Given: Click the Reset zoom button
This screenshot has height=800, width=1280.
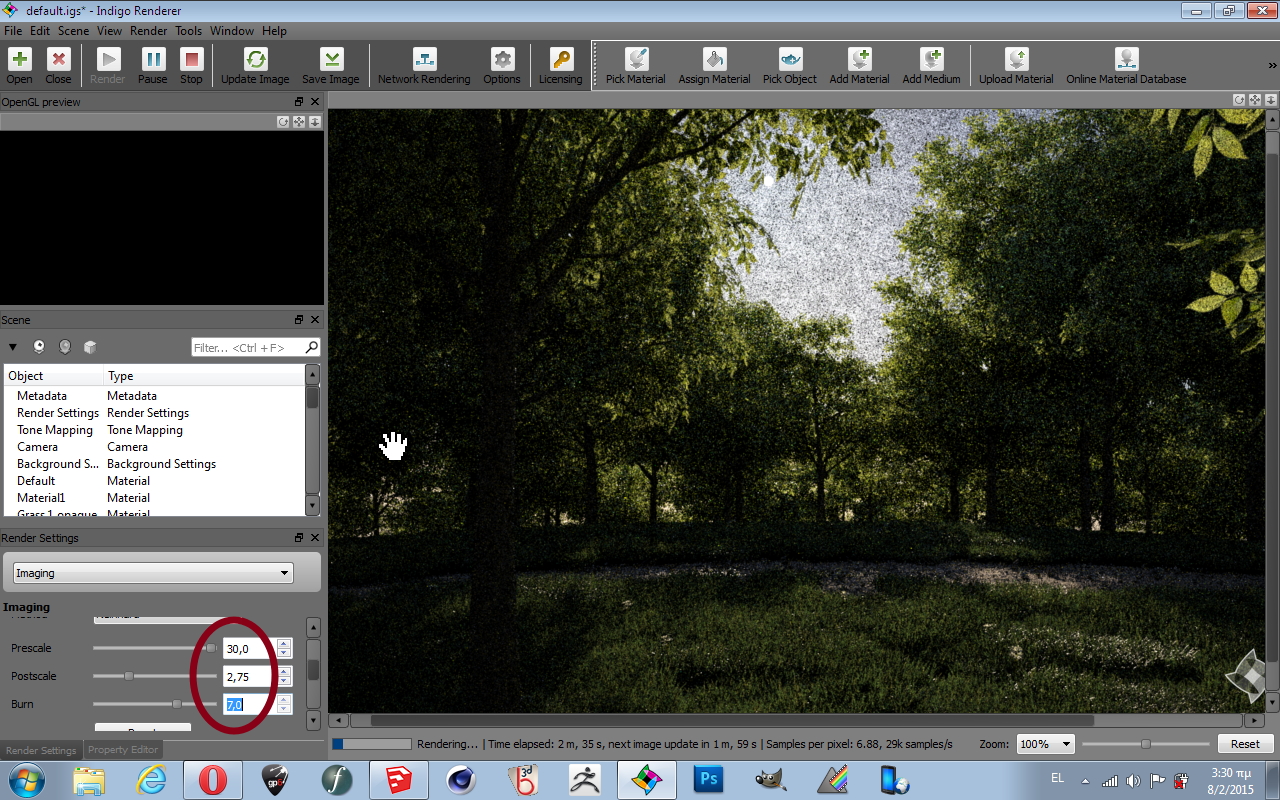Looking at the screenshot, I should (x=1244, y=744).
